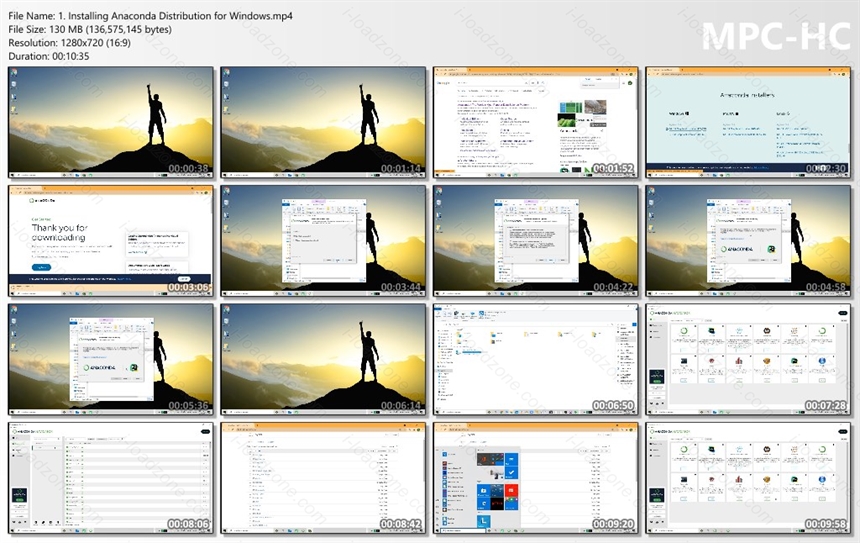Open the installer dialog thumbnail at 00:03:44

323,241
